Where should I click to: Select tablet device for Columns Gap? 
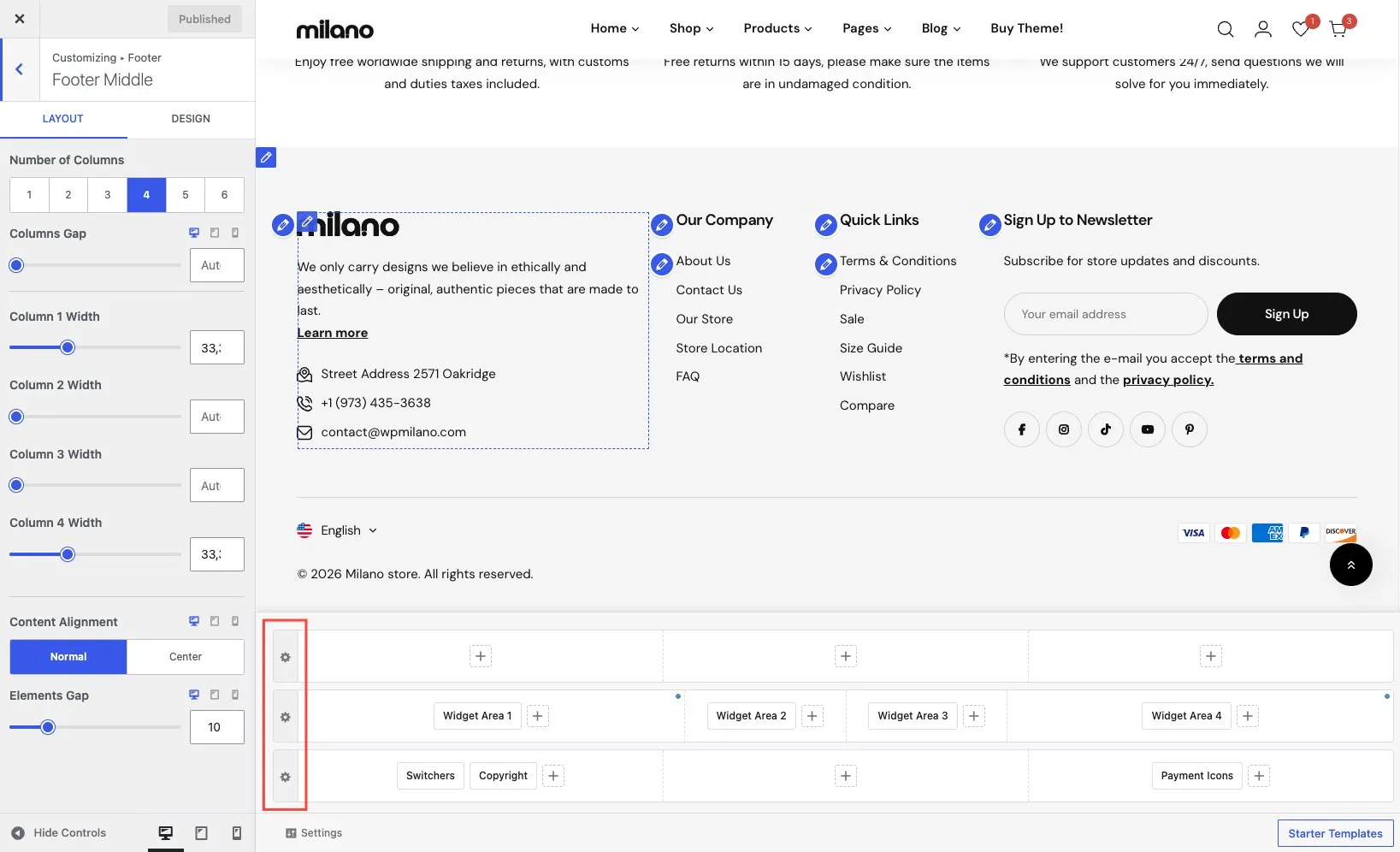click(x=215, y=233)
